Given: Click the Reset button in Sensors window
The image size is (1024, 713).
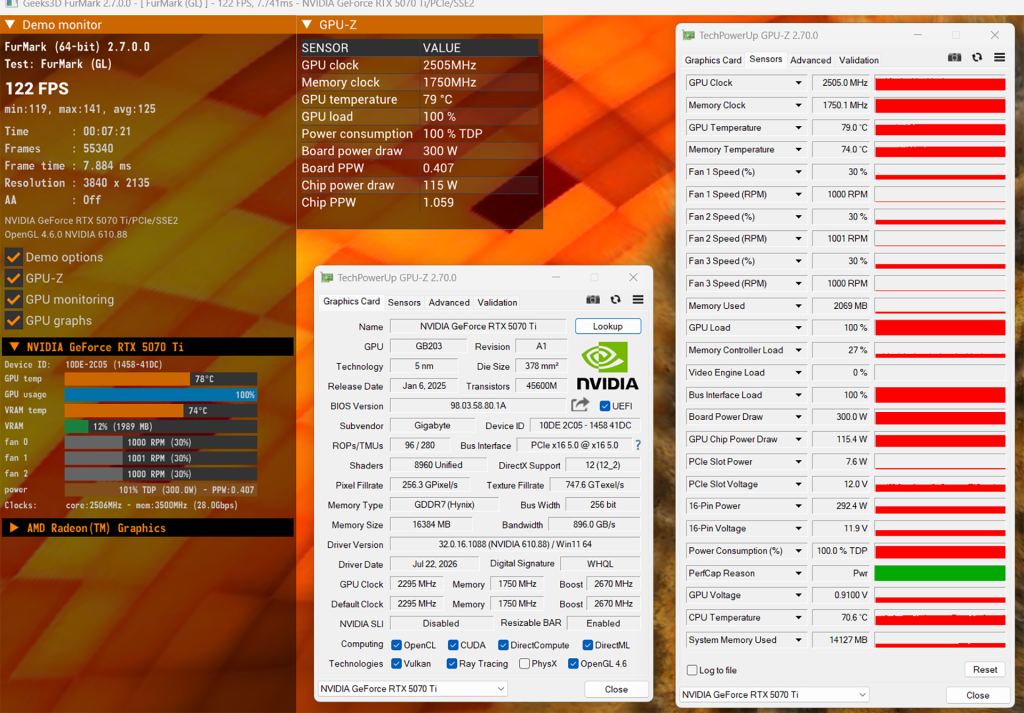Looking at the screenshot, I should (x=985, y=669).
